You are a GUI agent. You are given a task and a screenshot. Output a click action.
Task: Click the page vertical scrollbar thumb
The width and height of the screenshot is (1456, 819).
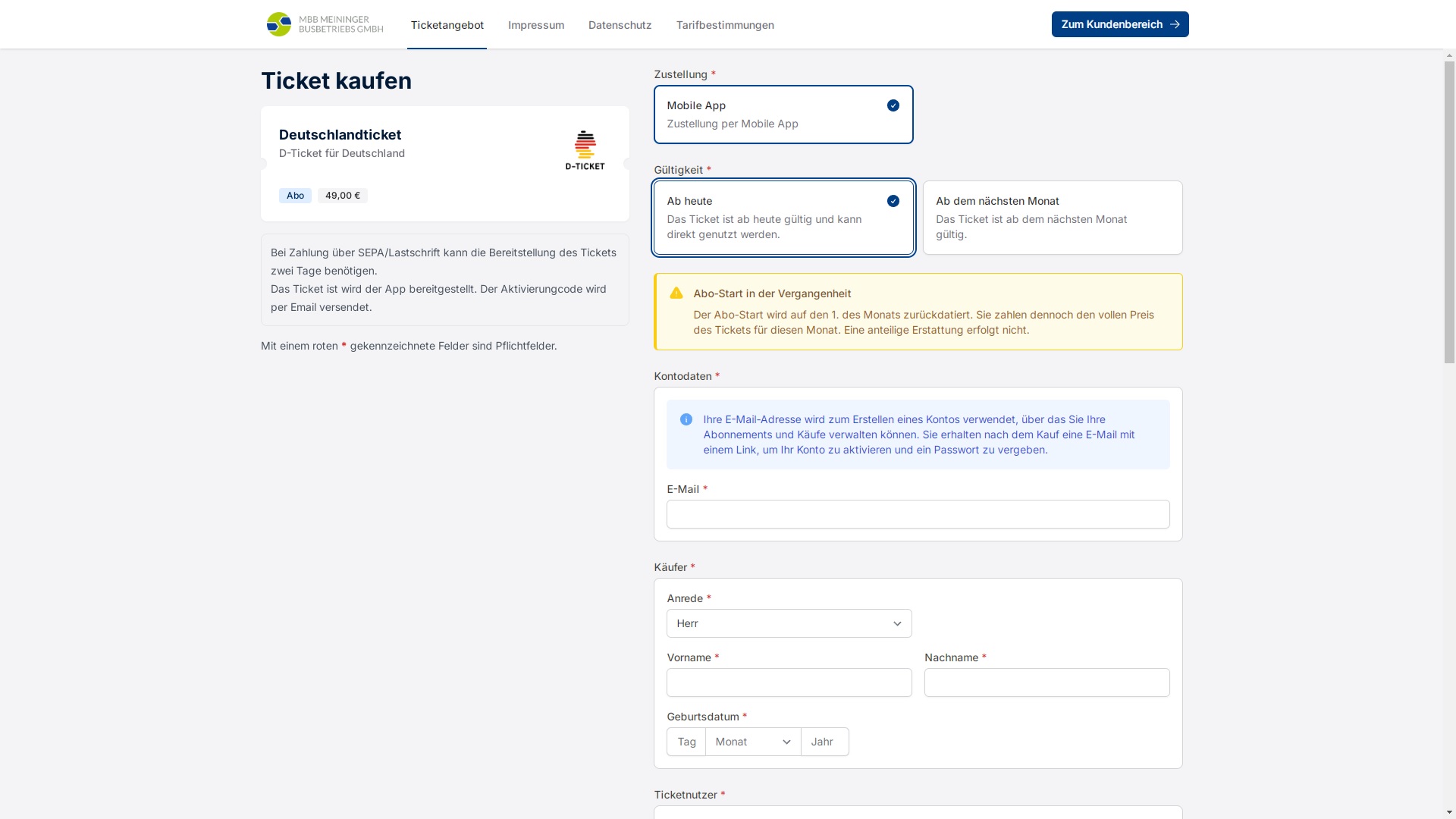click(1449, 212)
